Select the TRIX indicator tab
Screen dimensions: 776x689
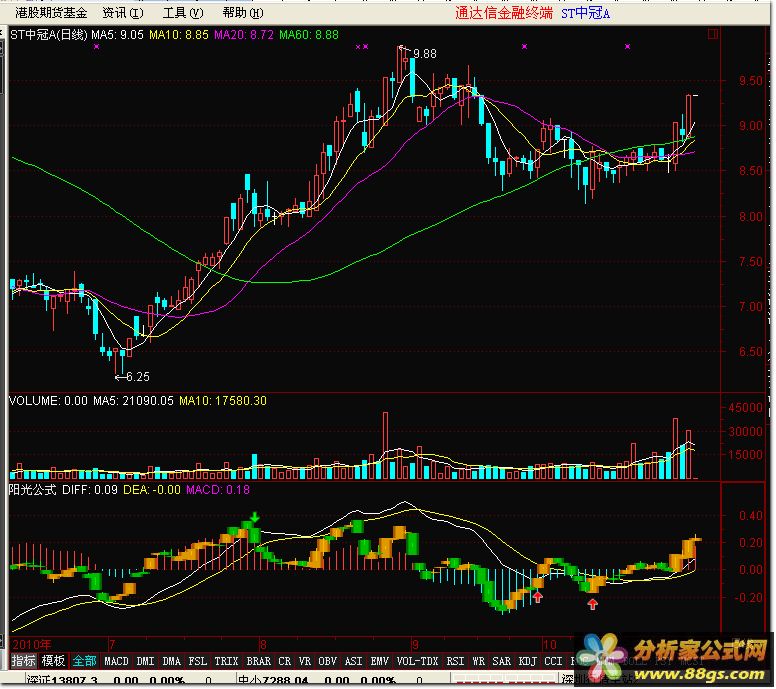[227, 661]
